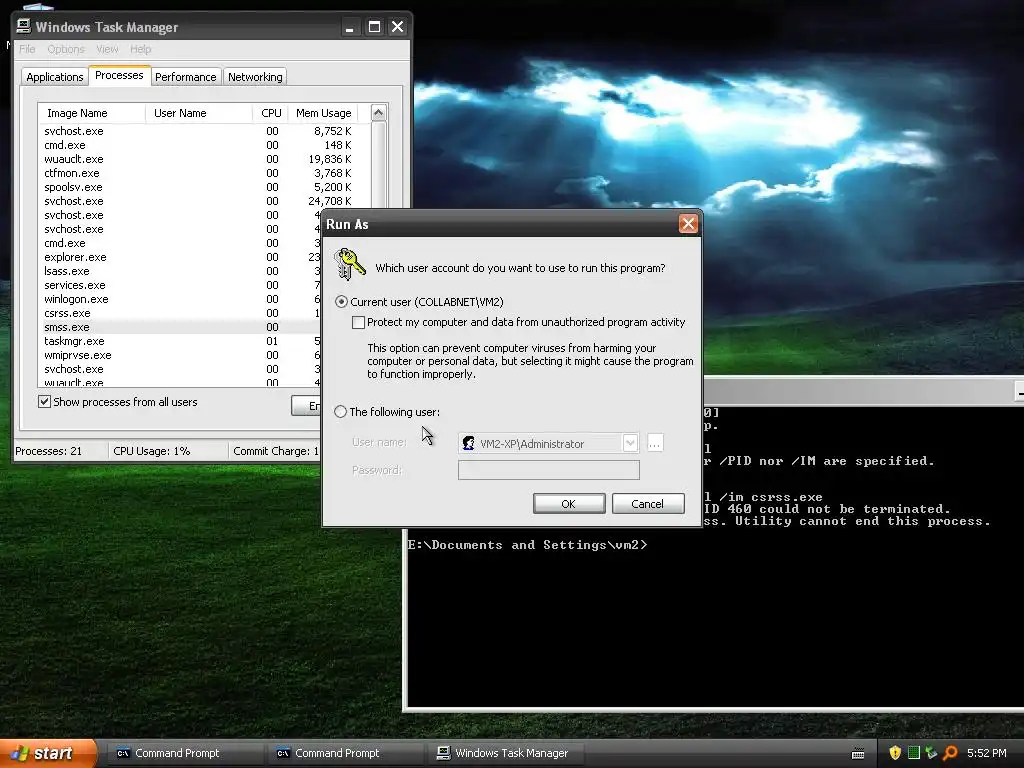Toggle Show processes from all users
This screenshot has width=1024, height=768.
coord(44,402)
